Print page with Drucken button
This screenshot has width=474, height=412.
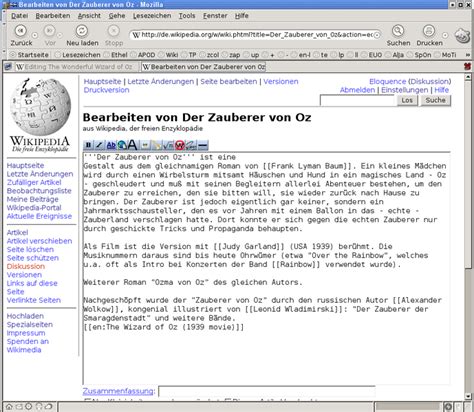pyautogui.click(x=429, y=35)
